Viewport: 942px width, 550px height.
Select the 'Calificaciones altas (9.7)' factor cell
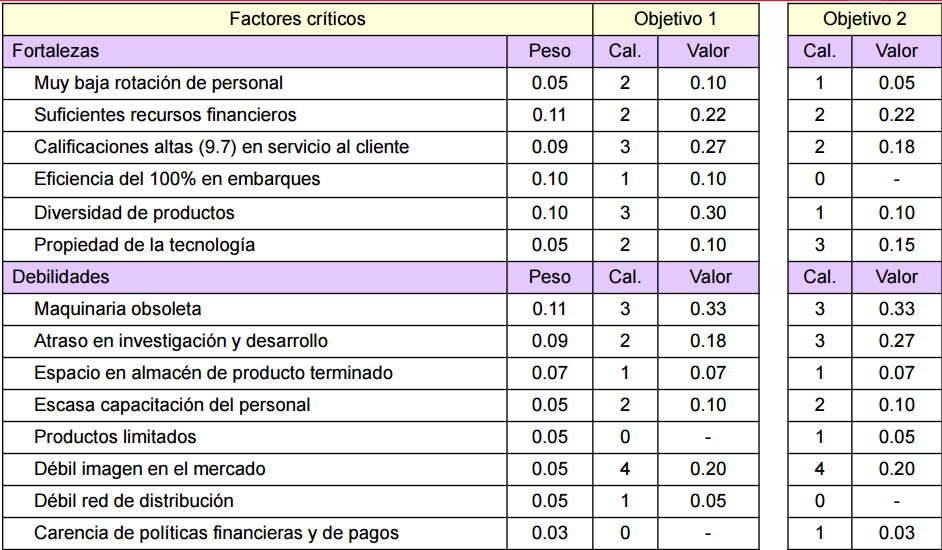click(221, 147)
